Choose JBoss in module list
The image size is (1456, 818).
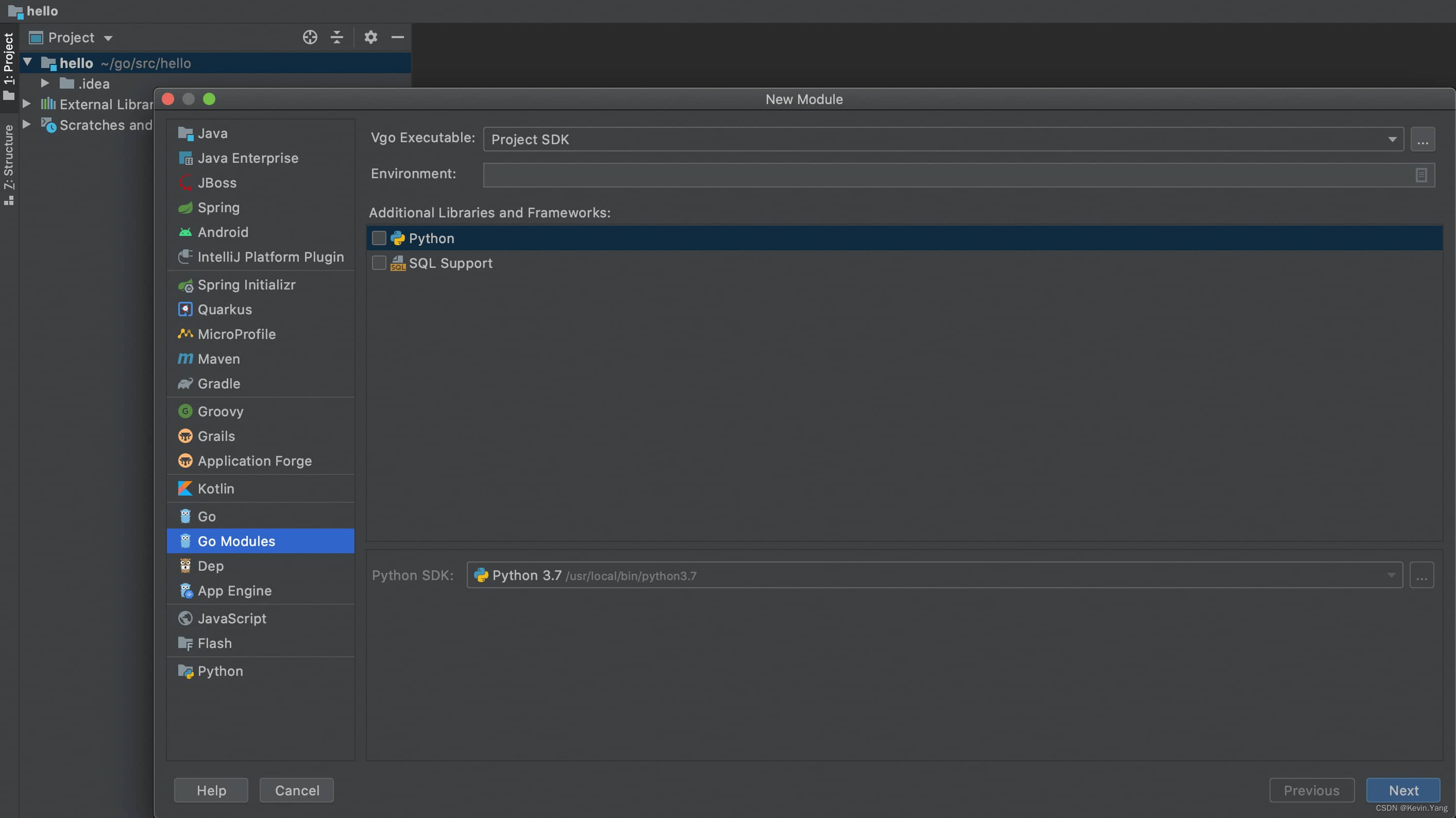pyautogui.click(x=261, y=183)
